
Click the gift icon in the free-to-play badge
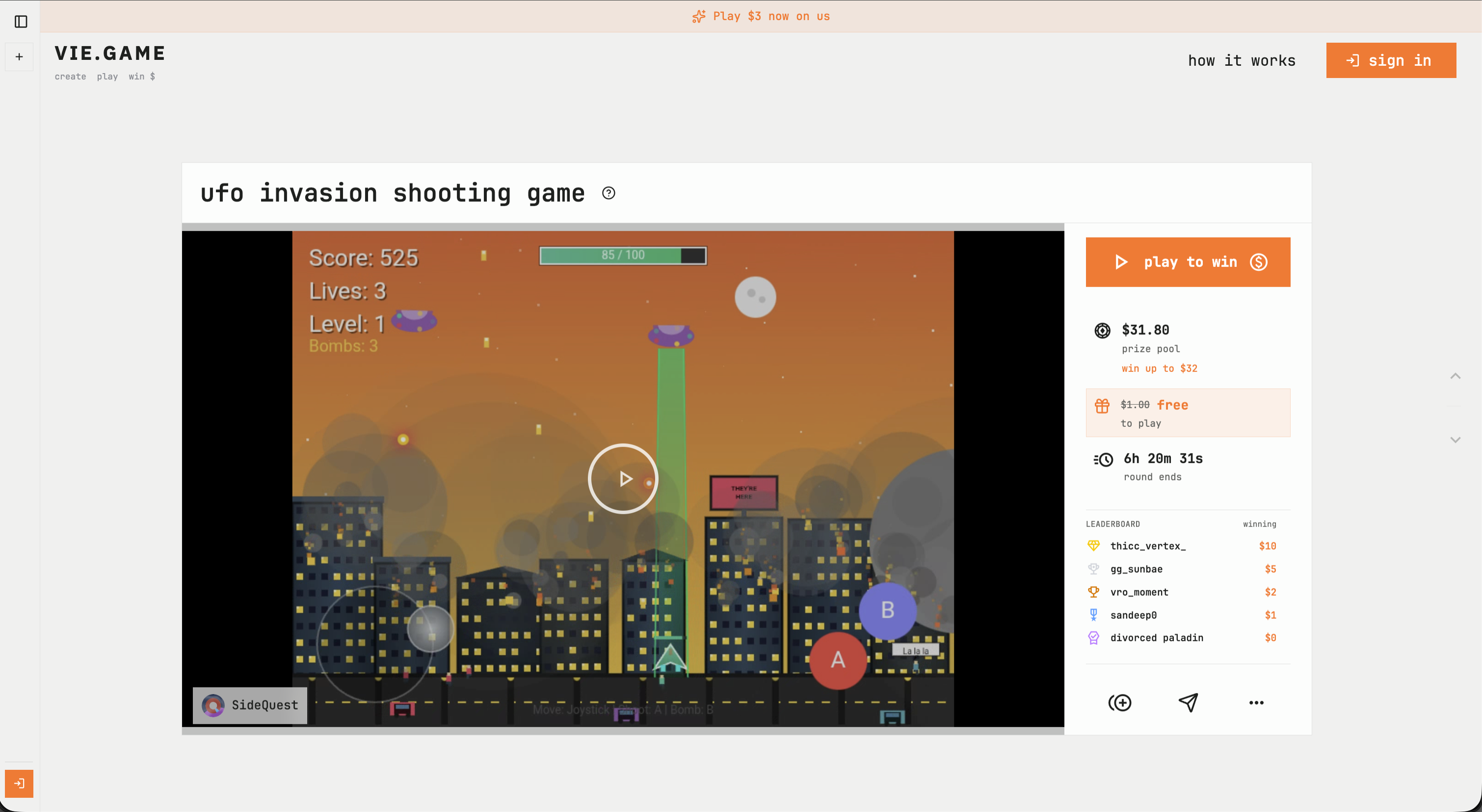(x=1103, y=405)
